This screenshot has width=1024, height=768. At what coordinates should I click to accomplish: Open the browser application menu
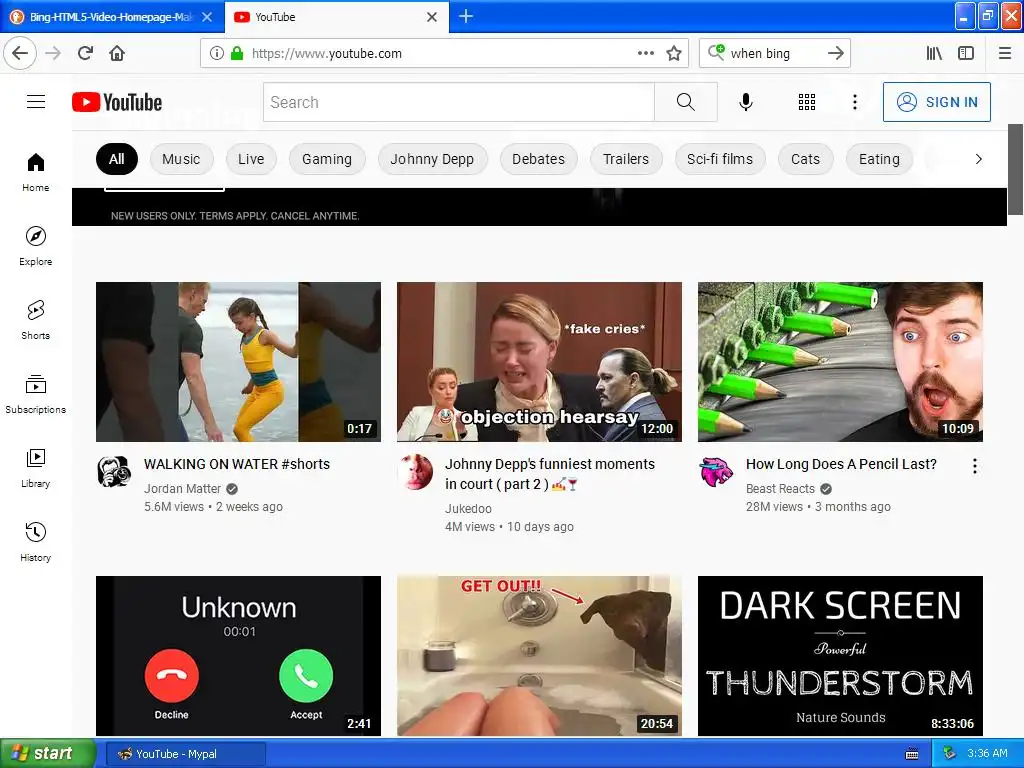[1005, 54]
